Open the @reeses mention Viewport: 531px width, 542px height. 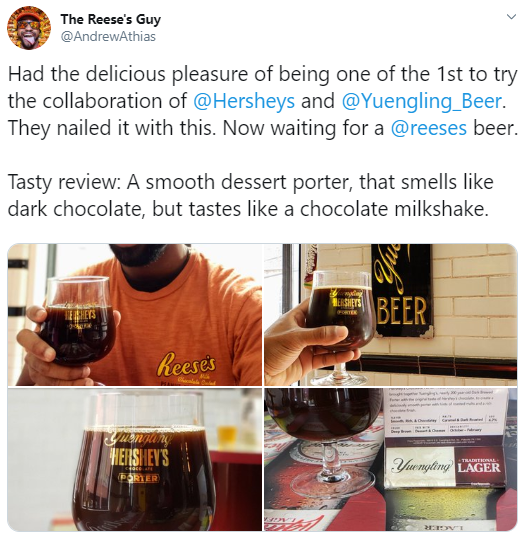click(429, 128)
